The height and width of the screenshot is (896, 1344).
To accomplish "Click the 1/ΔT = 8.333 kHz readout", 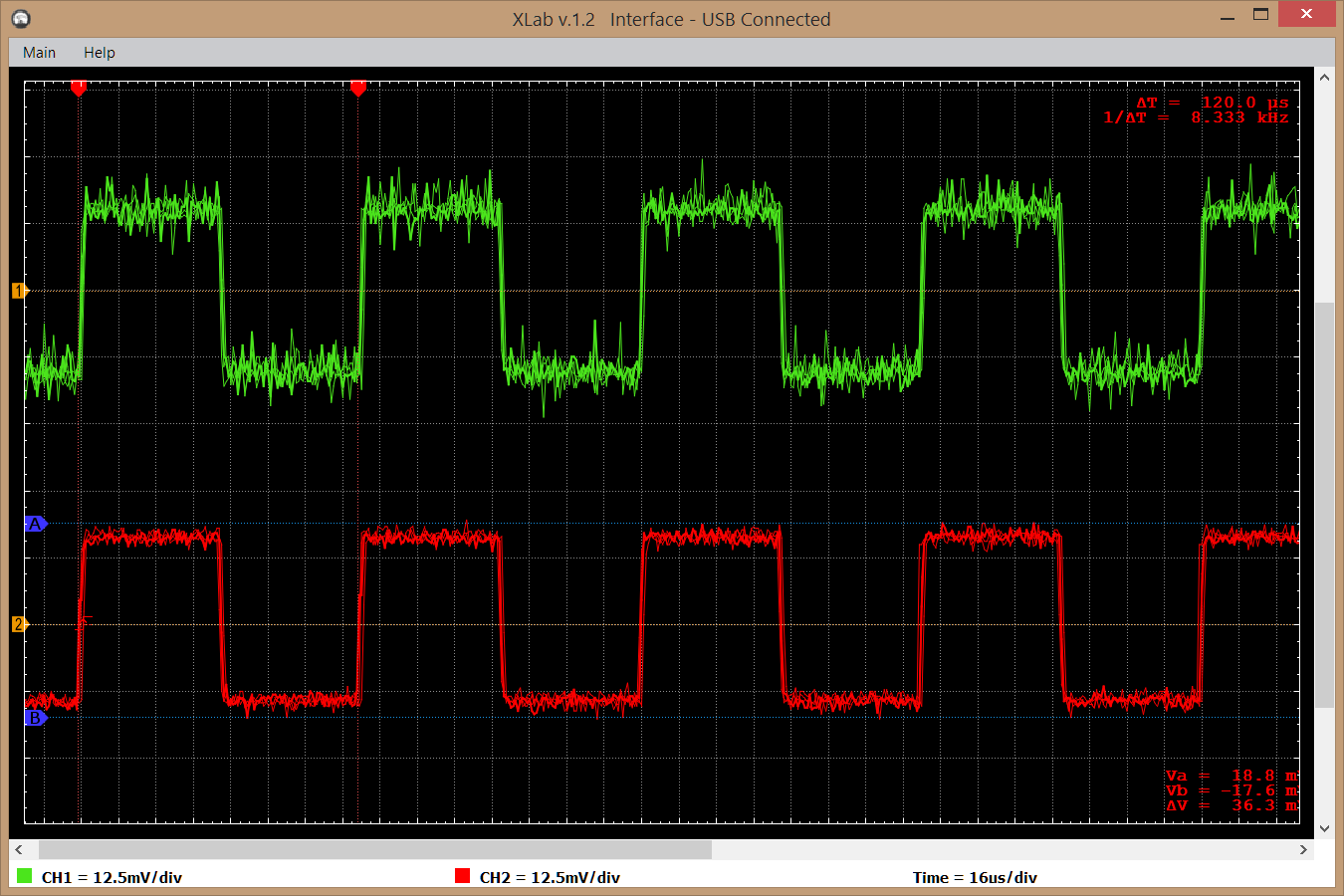I will 1196,117.
